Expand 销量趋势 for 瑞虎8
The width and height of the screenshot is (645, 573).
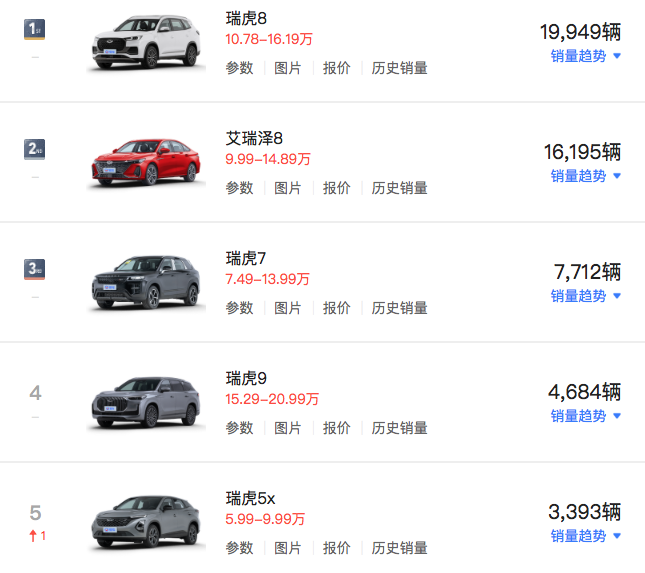click(x=585, y=56)
